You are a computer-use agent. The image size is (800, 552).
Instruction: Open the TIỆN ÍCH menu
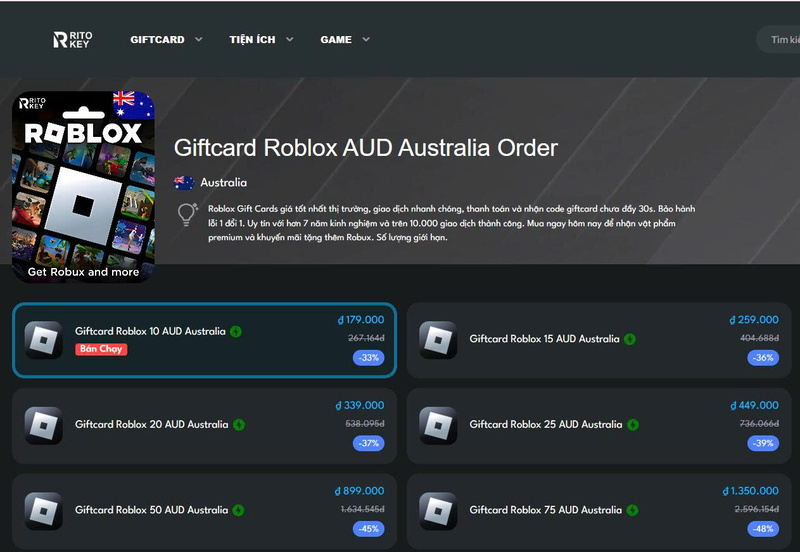252,40
